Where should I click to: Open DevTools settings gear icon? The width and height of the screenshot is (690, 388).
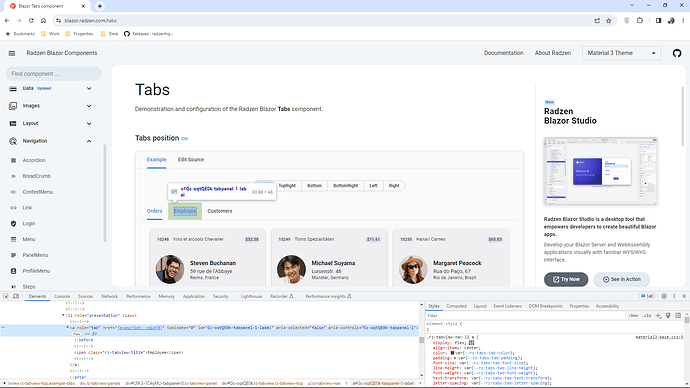(664, 296)
